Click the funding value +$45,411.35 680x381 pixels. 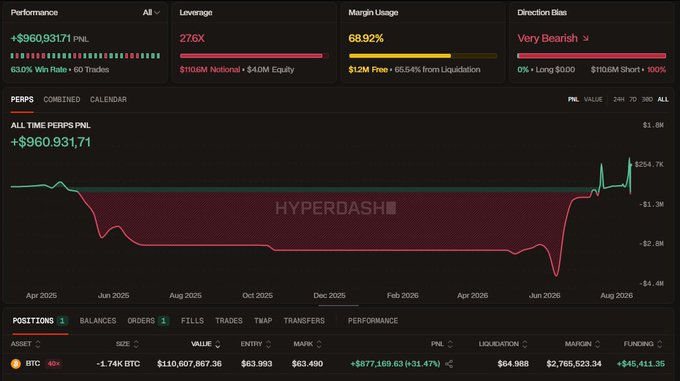pyautogui.click(x=641, y=364)
